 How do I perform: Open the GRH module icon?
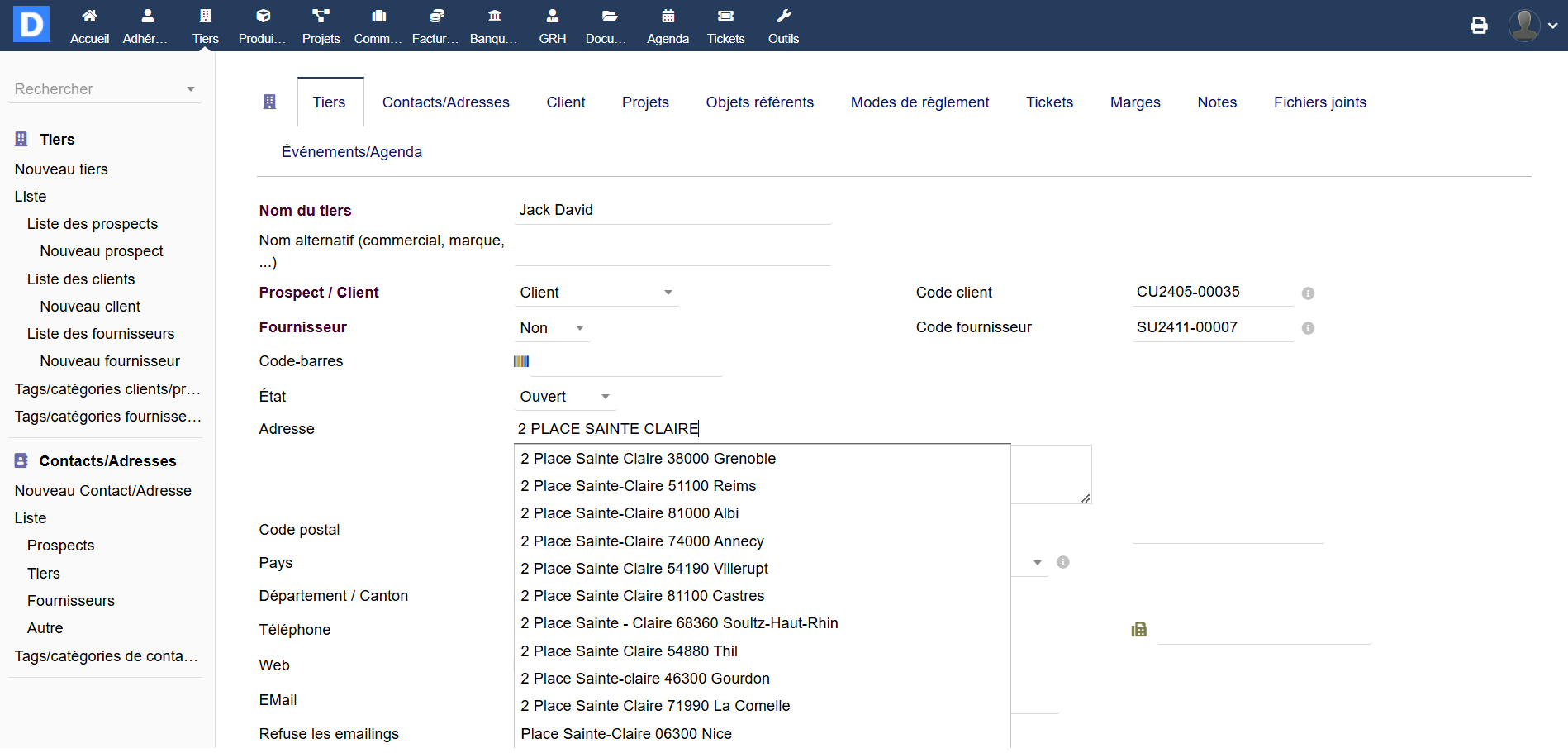click(552, 17)
